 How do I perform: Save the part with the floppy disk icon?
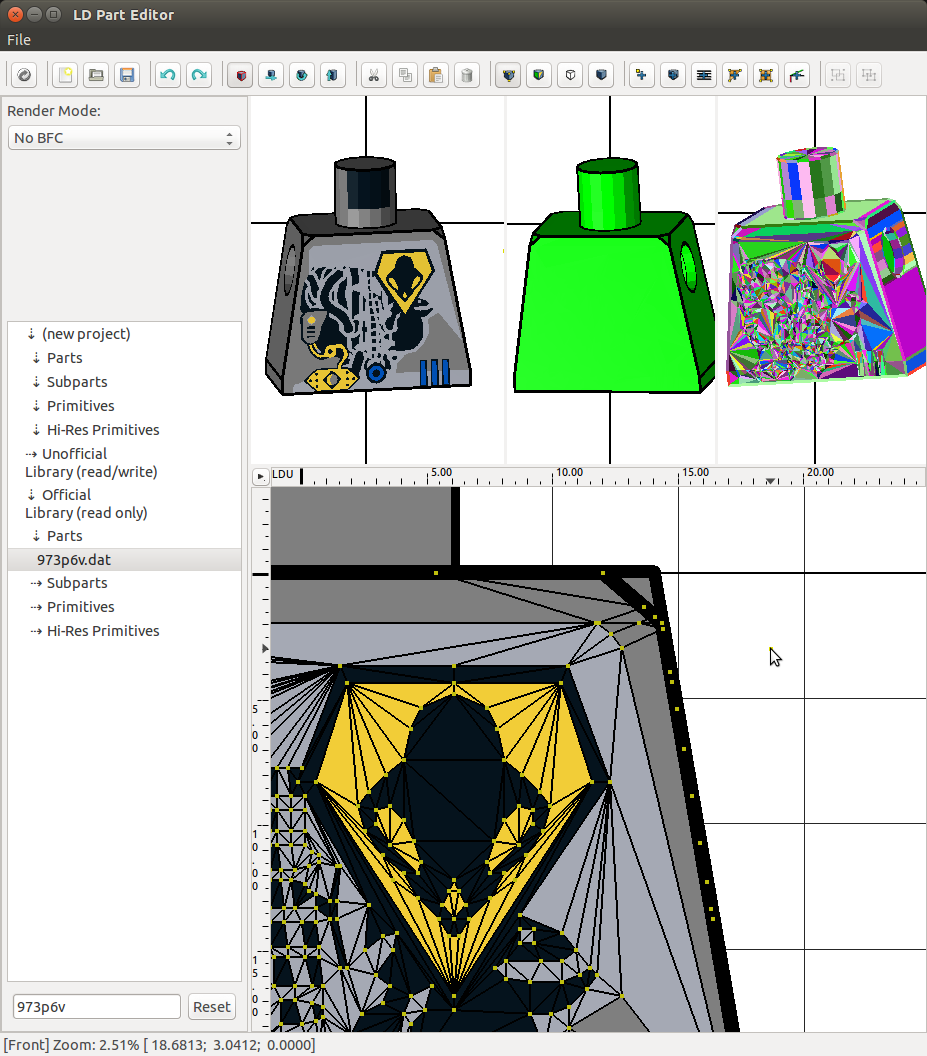coord(127,75)
